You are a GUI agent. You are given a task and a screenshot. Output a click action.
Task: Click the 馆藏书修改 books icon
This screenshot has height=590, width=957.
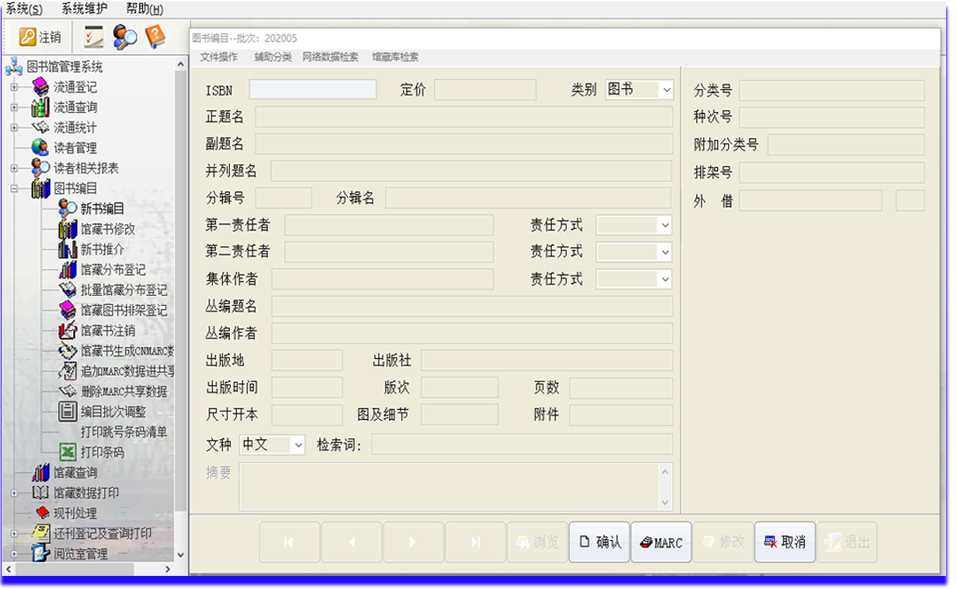[x=67, y=229]
